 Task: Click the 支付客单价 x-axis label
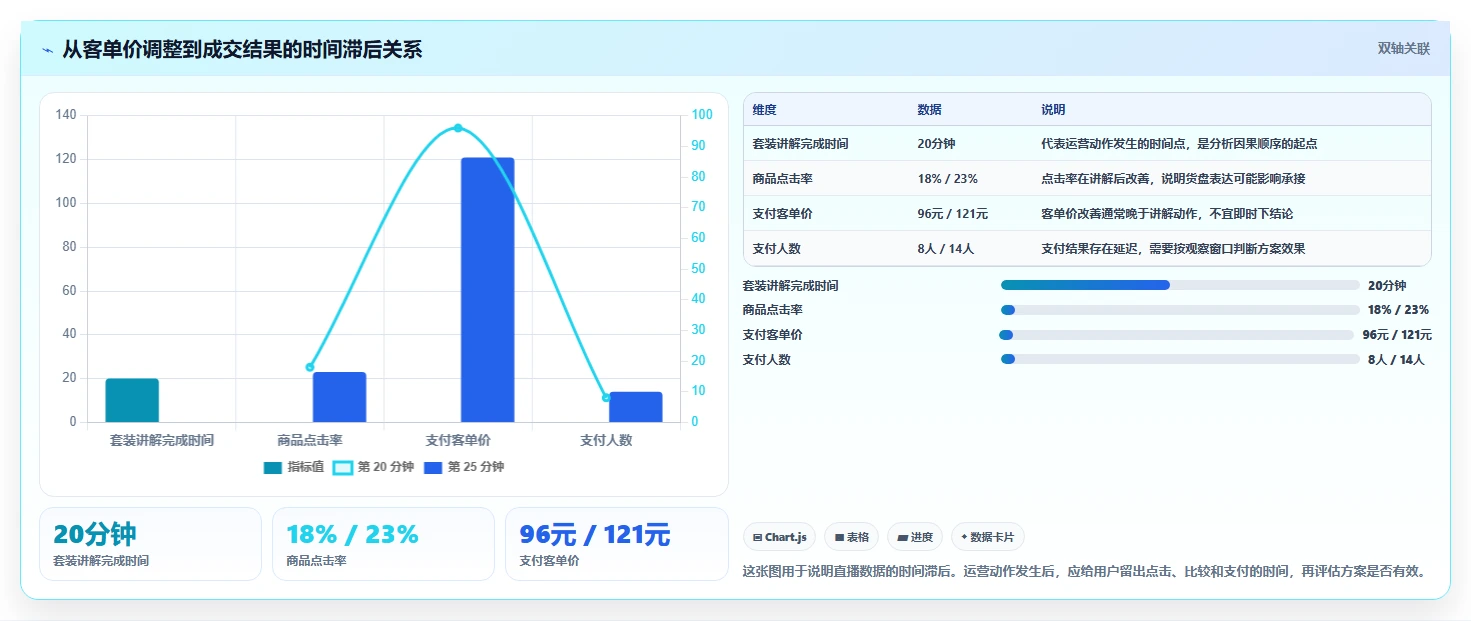click(458, 440)
